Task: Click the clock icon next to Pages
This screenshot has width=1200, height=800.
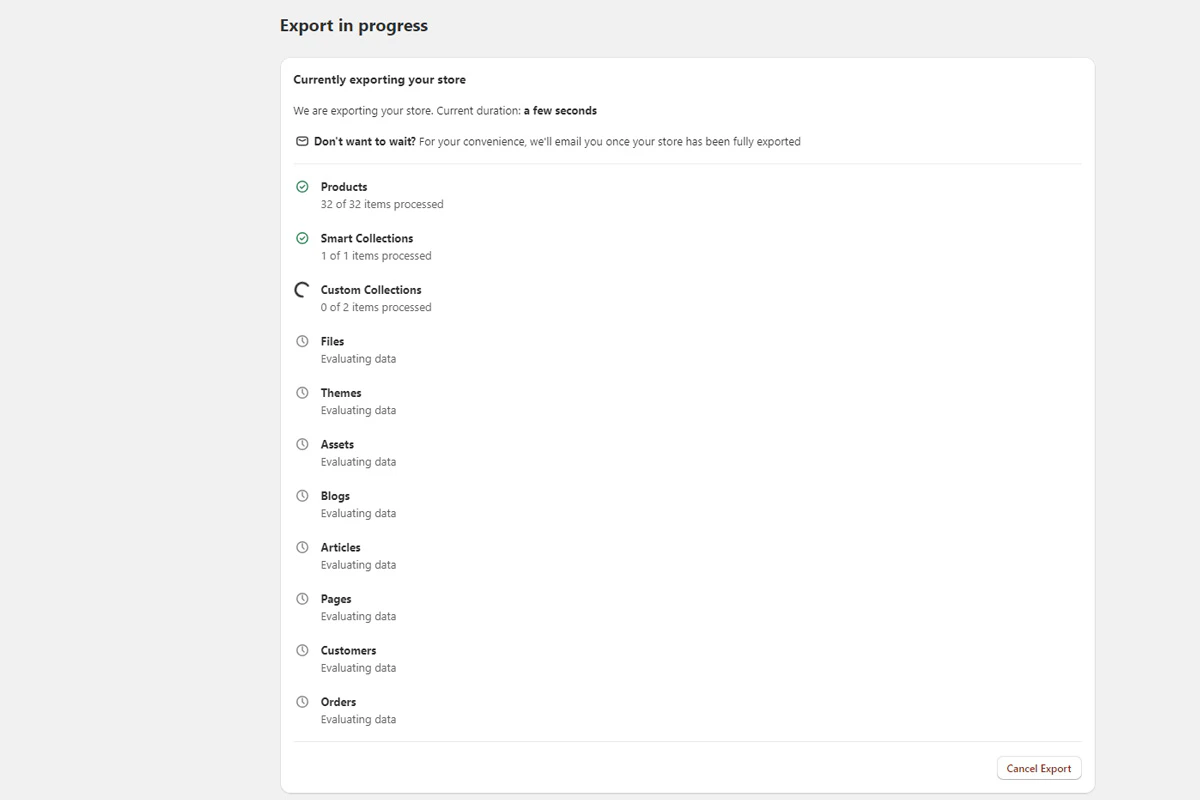Action: pyautogui.click(x=302, y=598)
